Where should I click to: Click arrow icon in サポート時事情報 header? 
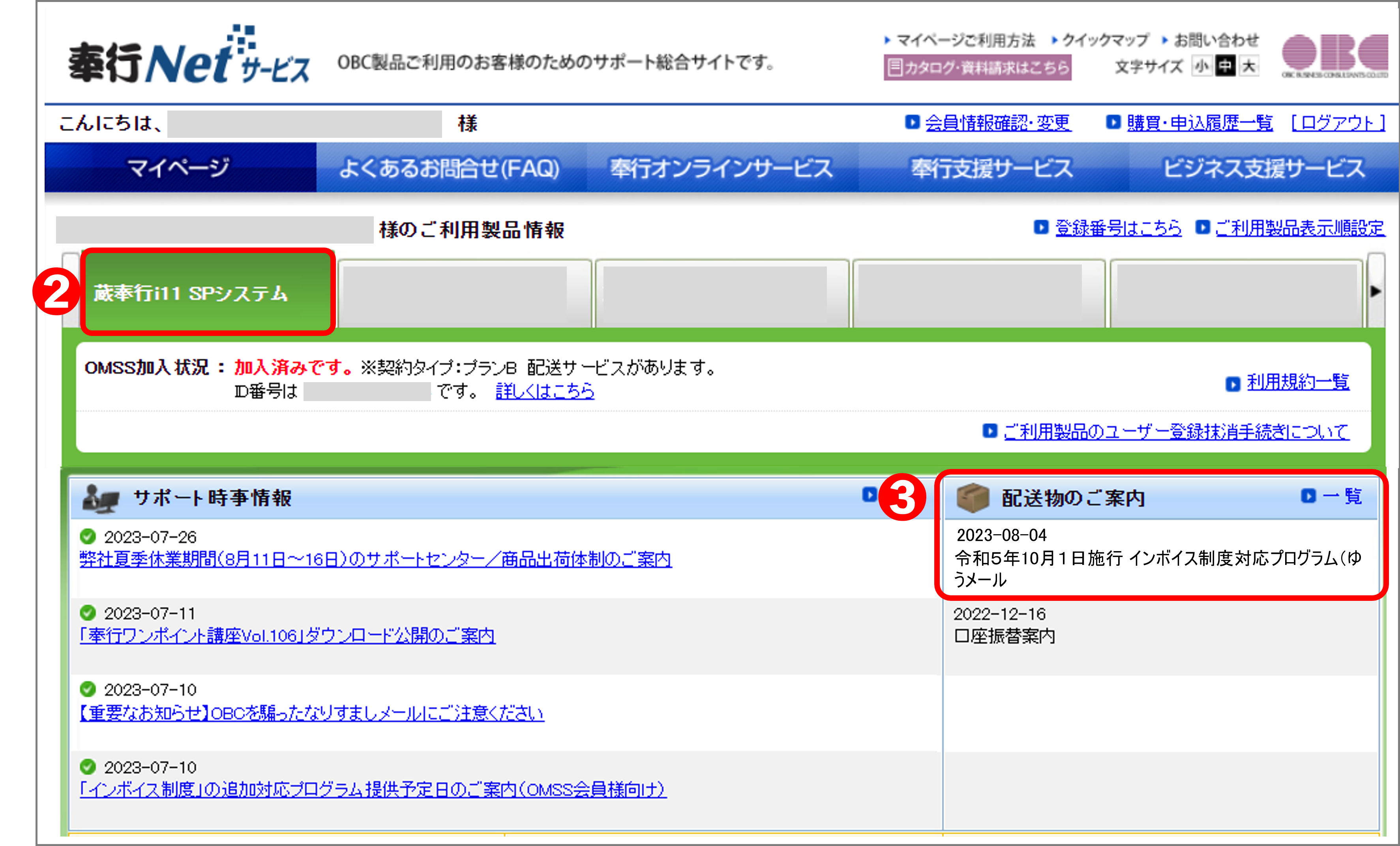(x=869, y=494)
